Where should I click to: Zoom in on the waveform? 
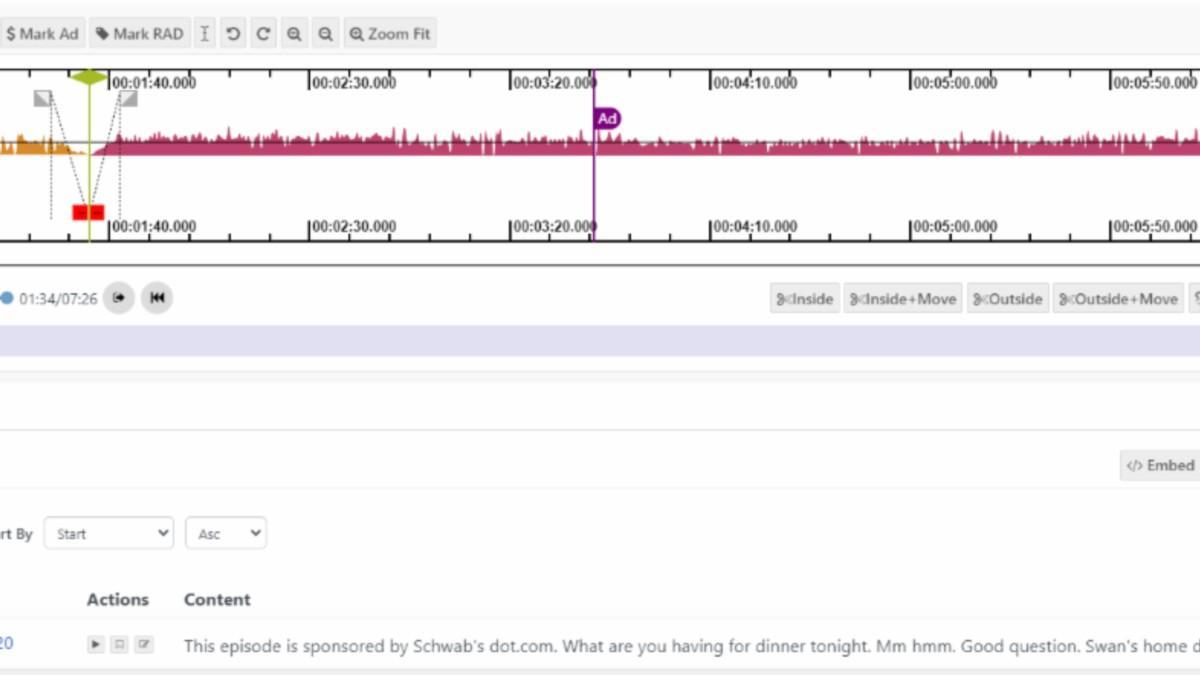pyautogui.click(x=294, y=33)
